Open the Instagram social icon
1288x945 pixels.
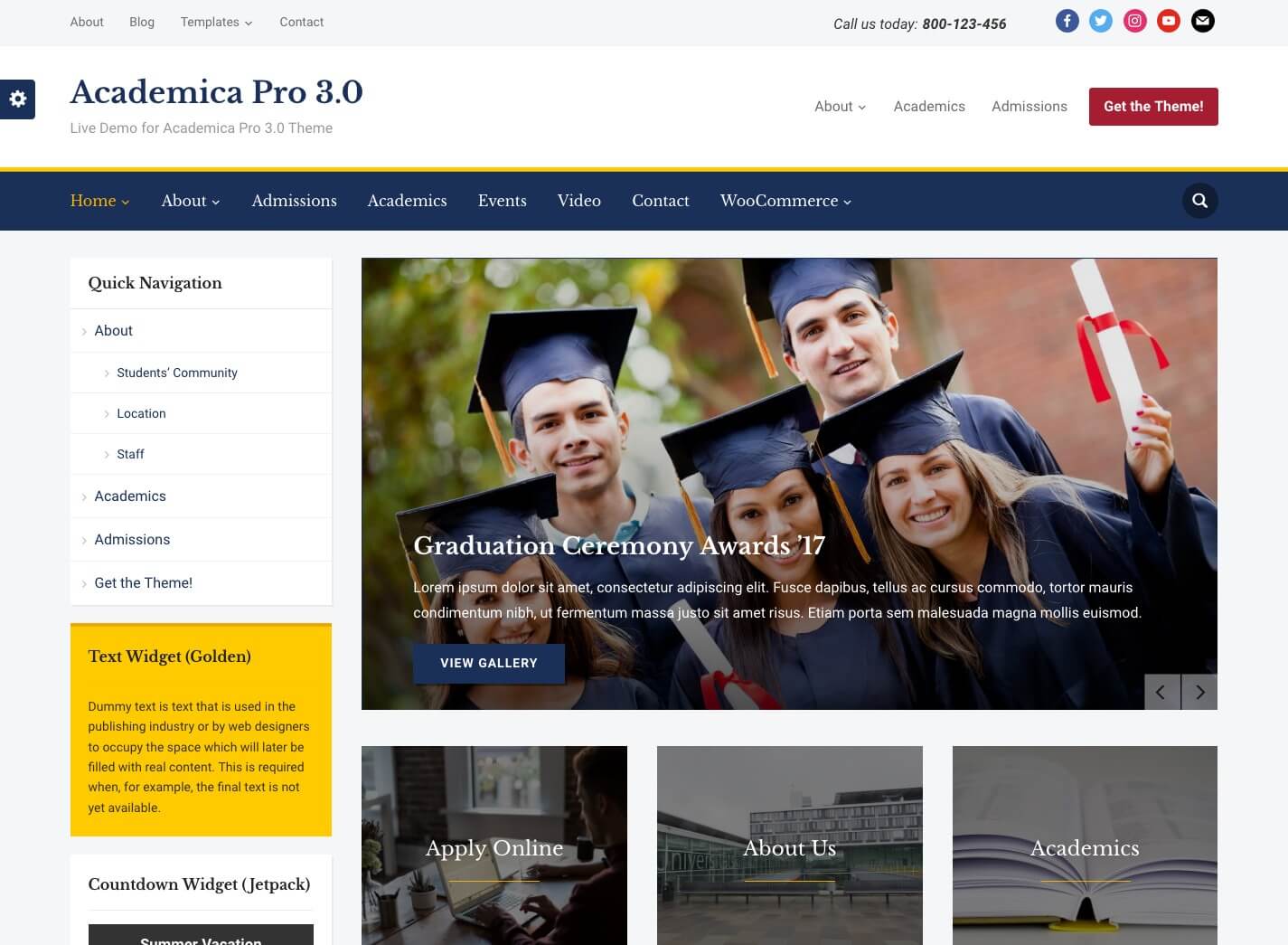click(1134, 21)
